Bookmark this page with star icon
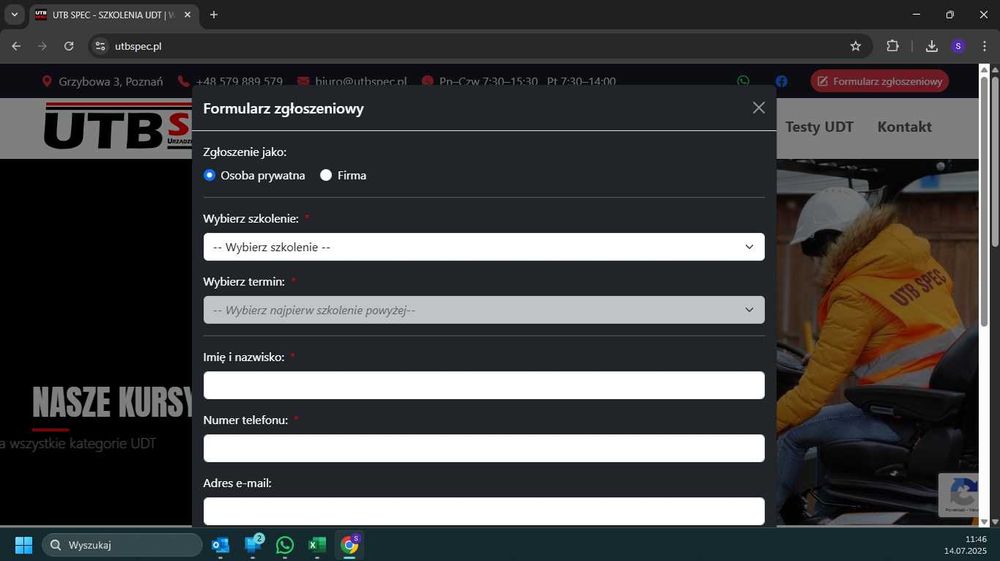This screenshot has height=561, width=1000. click(855, 46)
